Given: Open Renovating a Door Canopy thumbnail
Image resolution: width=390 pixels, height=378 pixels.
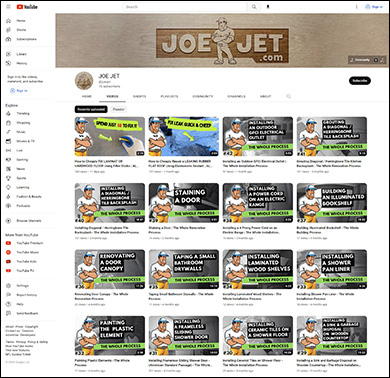Looking at the screenshot, I should click(110, 269).
